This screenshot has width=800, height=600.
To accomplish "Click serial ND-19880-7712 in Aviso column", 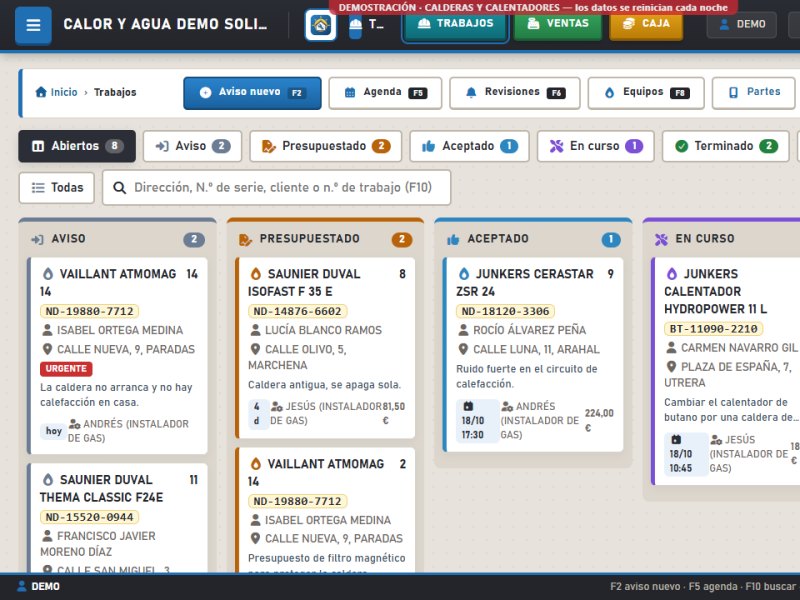I will (89, 311).
